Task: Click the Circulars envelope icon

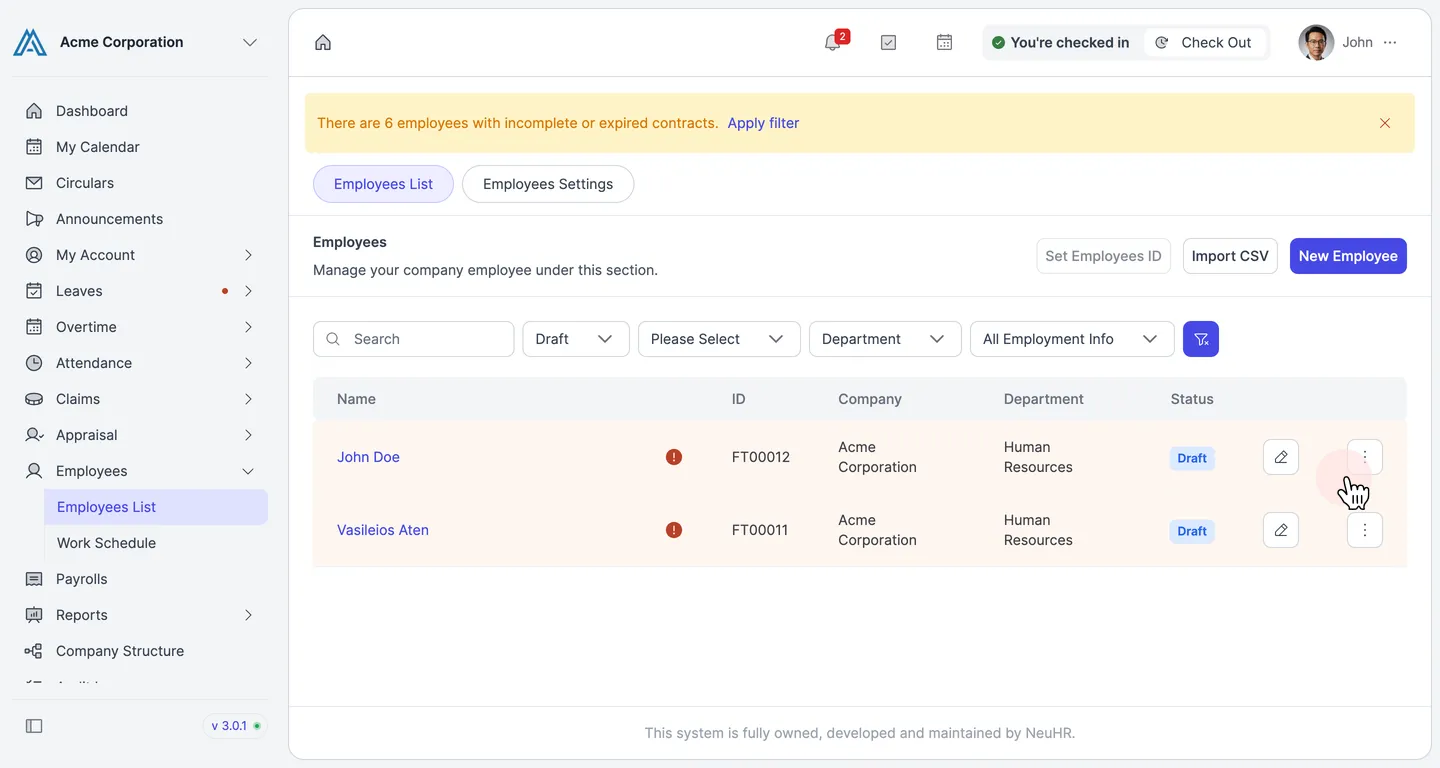Action: click(34, 183)
